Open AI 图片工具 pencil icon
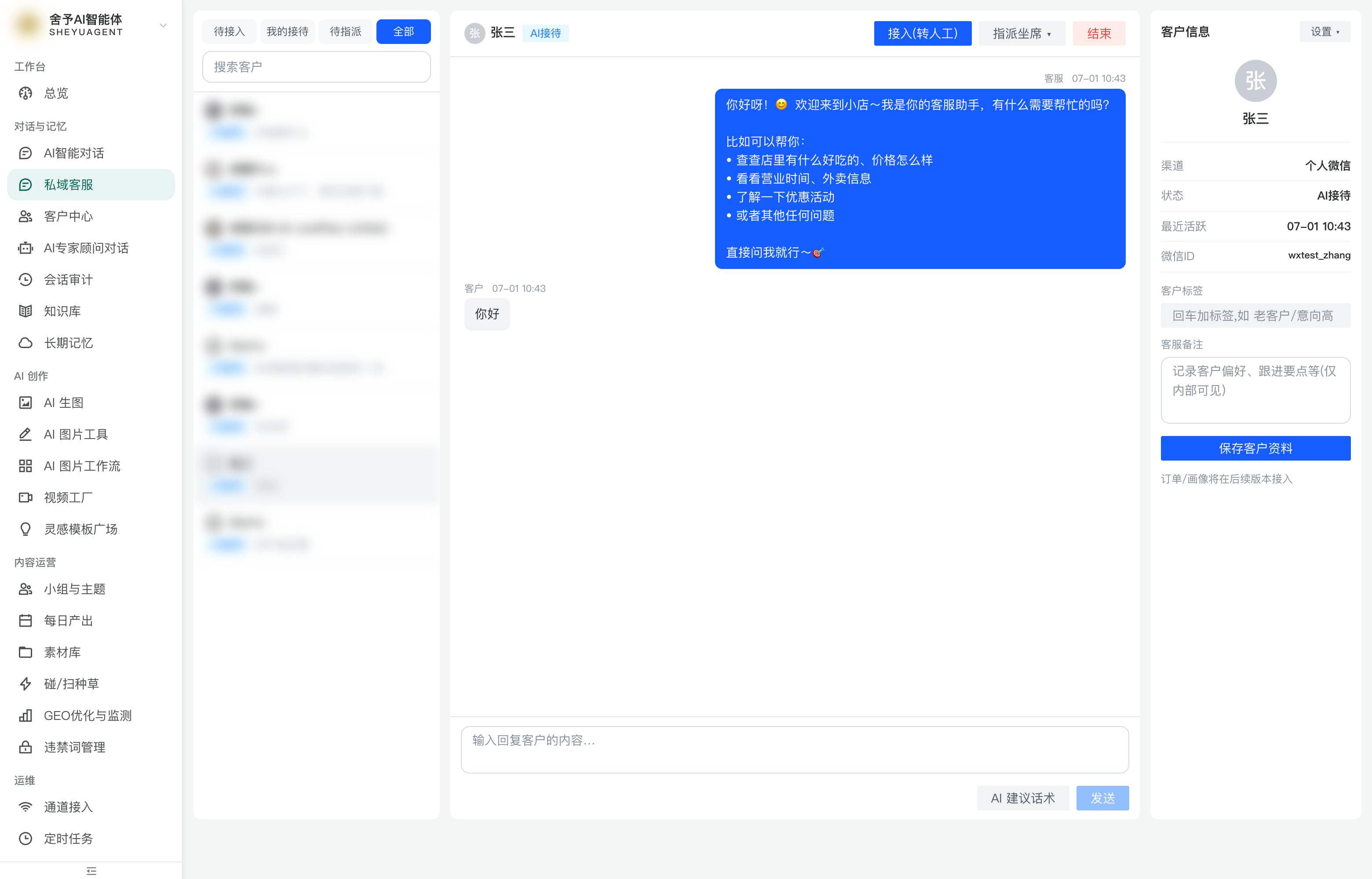 (x=25, y=434)
